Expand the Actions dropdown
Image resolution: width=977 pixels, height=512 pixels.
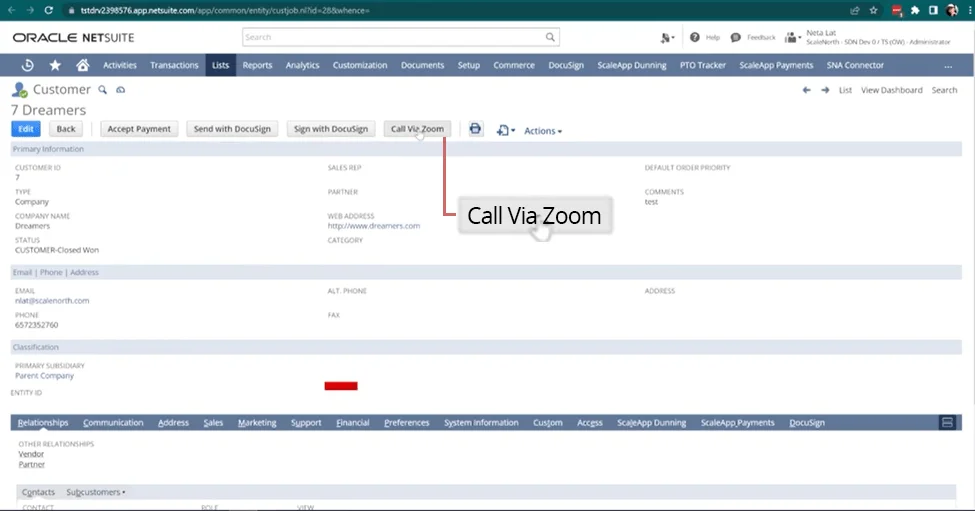click(x=543, y=131)
